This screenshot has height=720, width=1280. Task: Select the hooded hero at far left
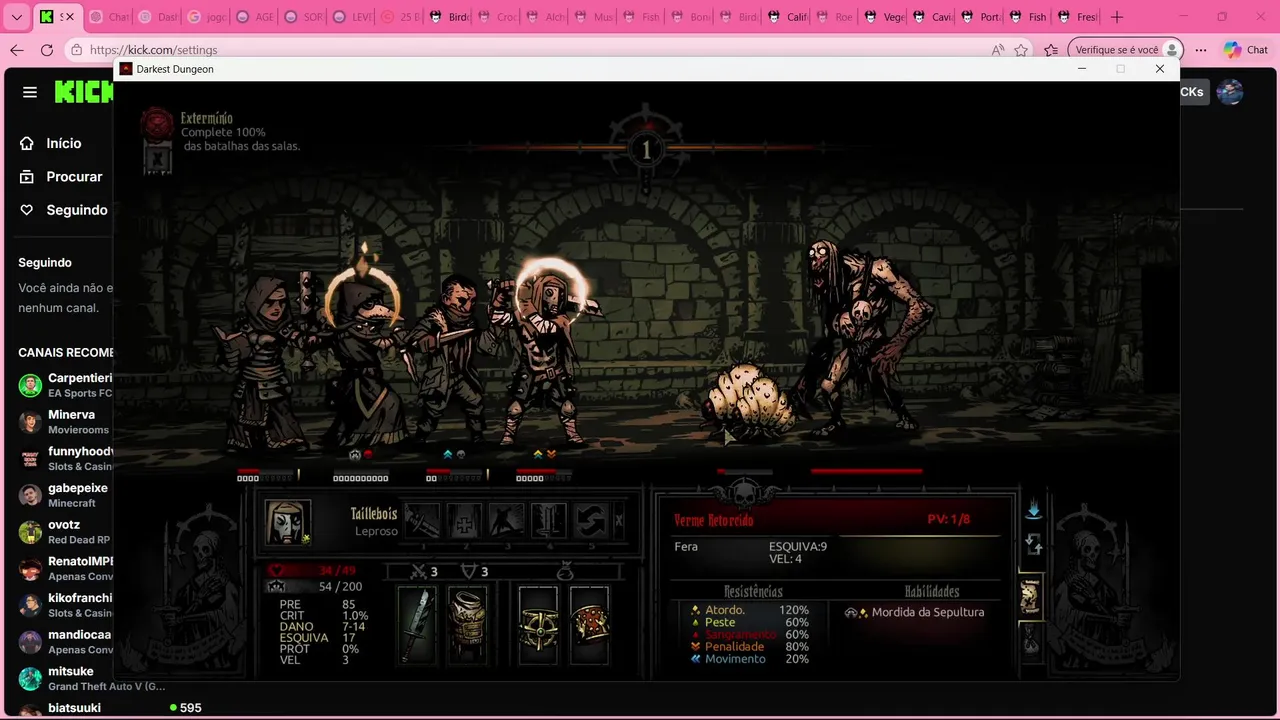[x=264, y=365]
